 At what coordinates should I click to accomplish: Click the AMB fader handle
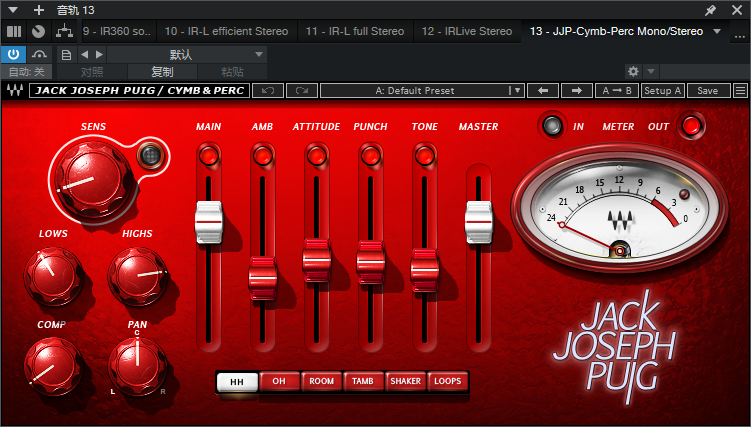click(x=262, y=278)
